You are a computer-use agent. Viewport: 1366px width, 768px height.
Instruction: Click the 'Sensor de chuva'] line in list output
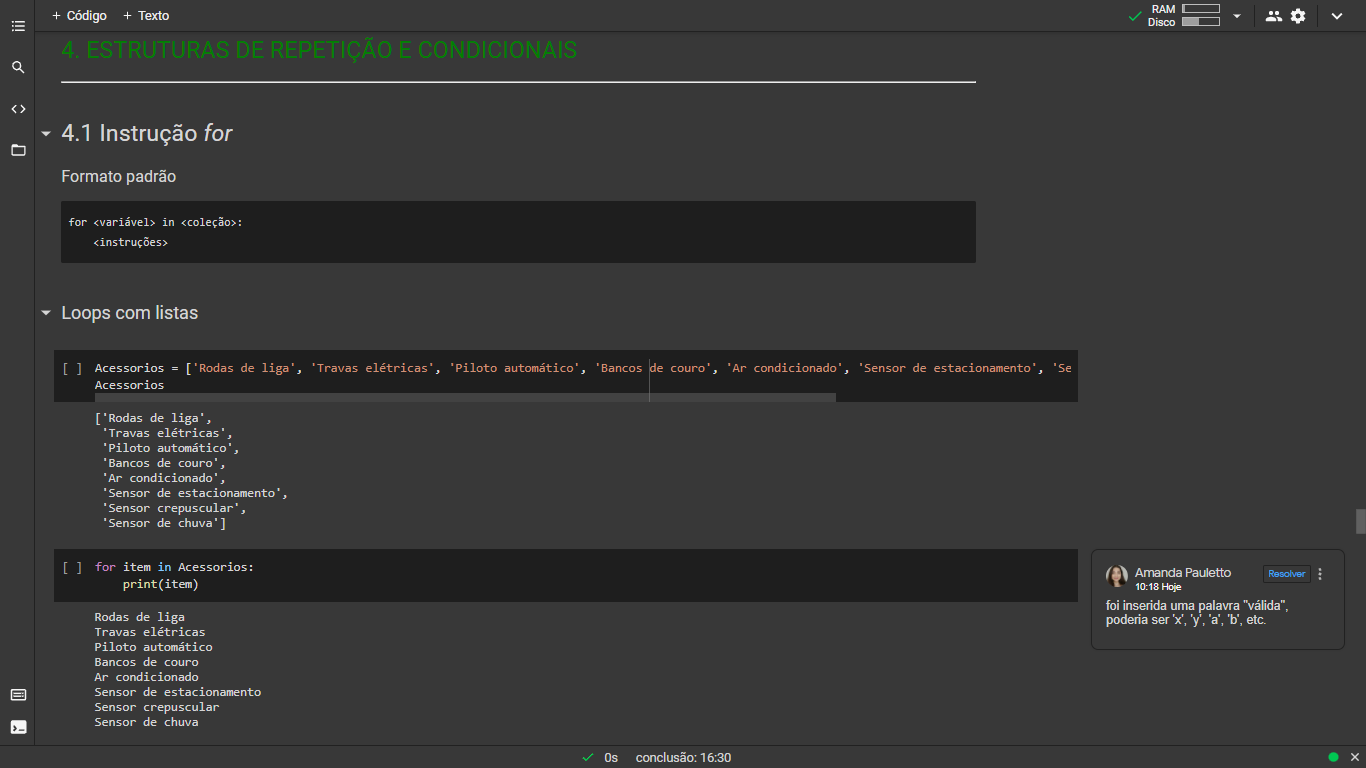pos(164,523)
